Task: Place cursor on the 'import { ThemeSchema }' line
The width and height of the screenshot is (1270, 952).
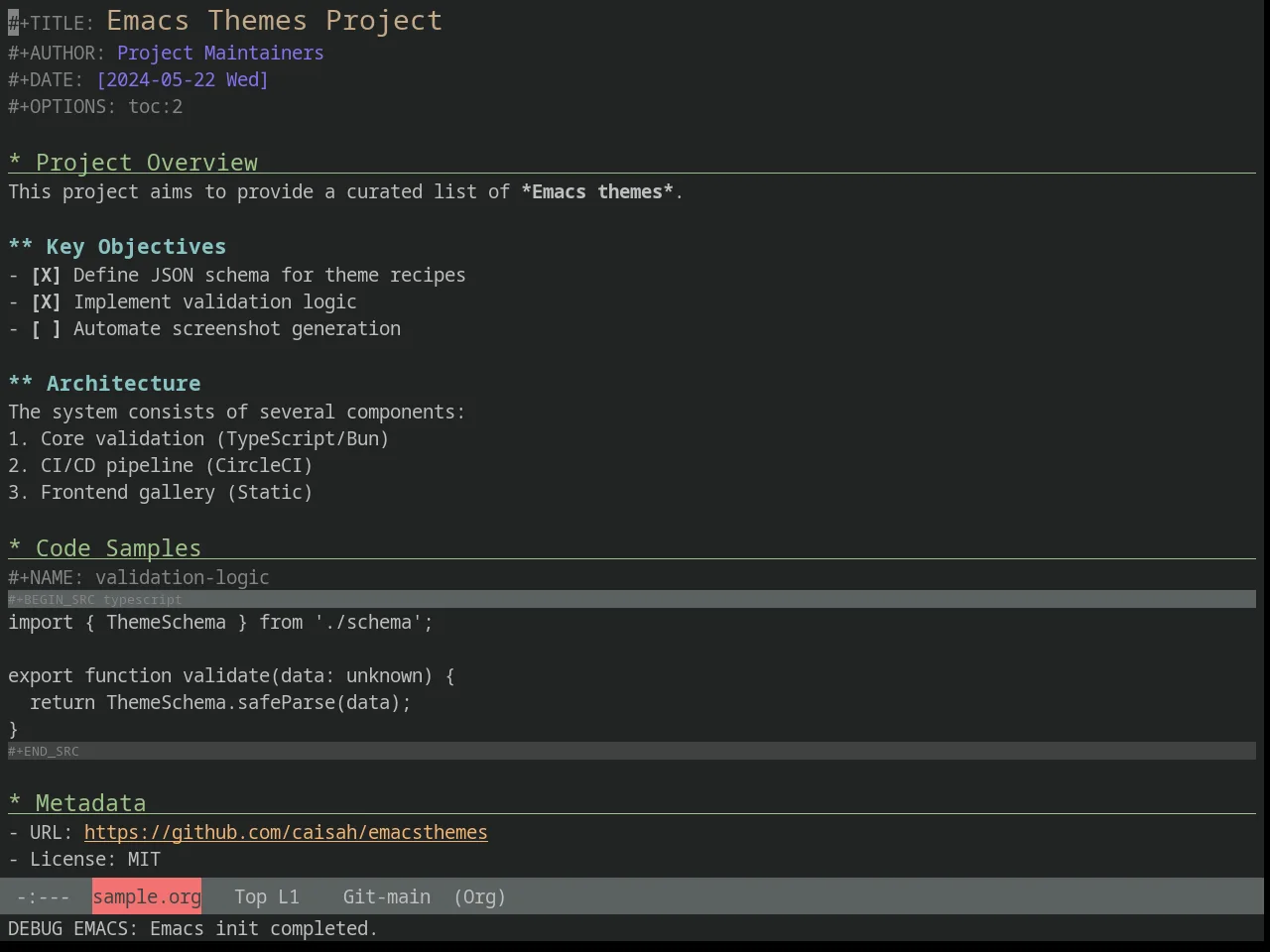Action: coord(220,623)
